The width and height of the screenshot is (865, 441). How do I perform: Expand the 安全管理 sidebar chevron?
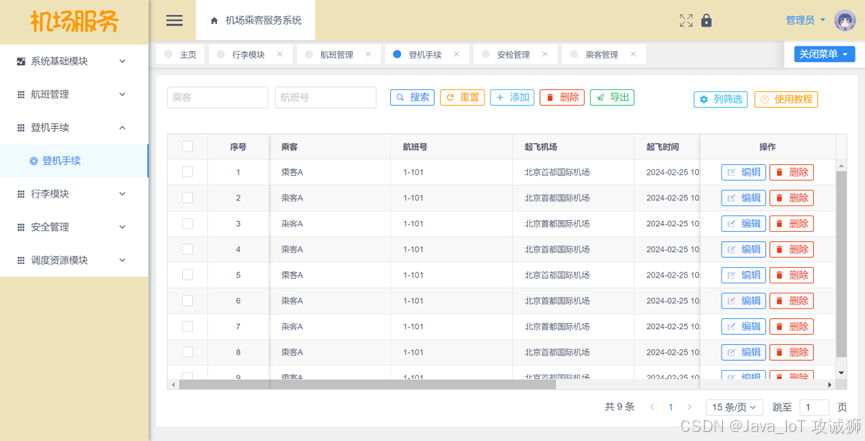click(122, 227)
